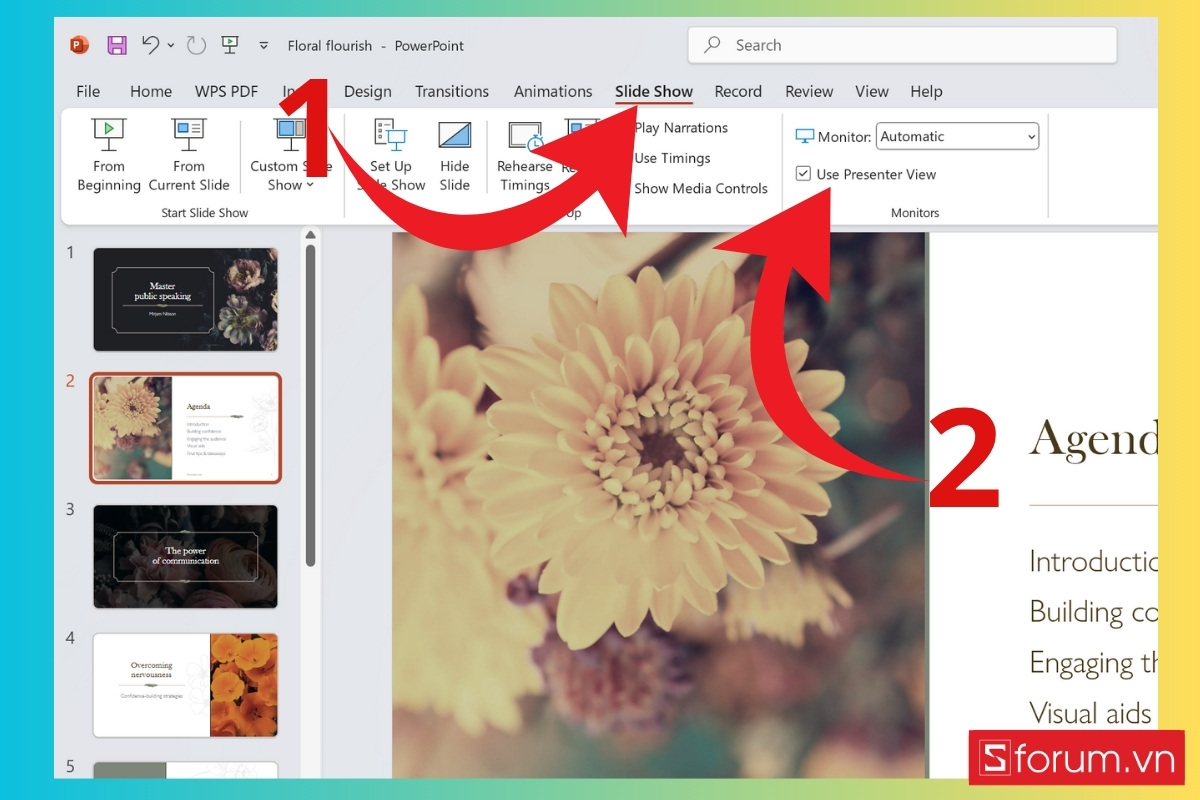The image size is (1200, 800).
Task: Start slideshow From Beginning
Action: [108, 155]
